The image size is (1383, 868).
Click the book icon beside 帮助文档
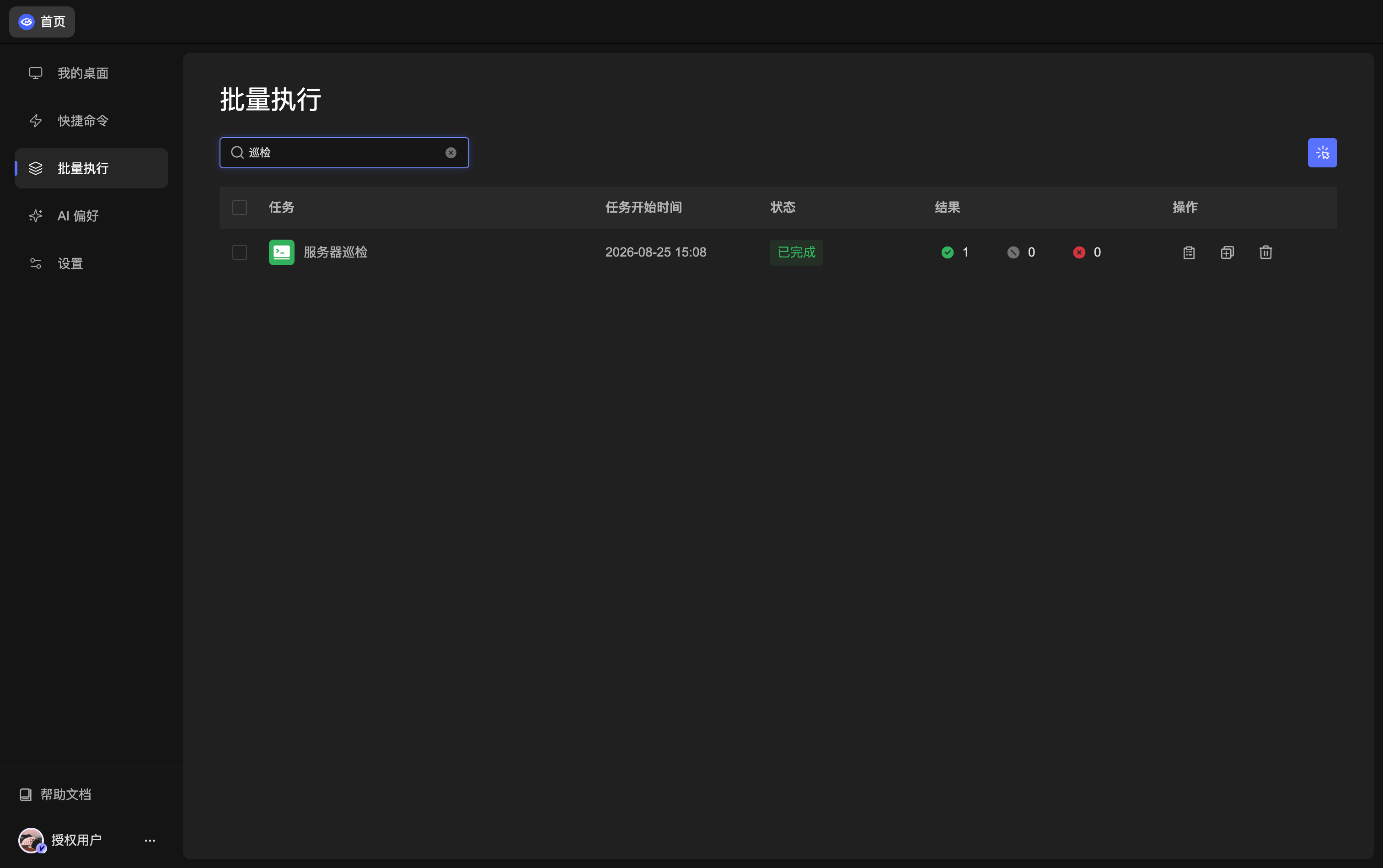pos(25,794)
